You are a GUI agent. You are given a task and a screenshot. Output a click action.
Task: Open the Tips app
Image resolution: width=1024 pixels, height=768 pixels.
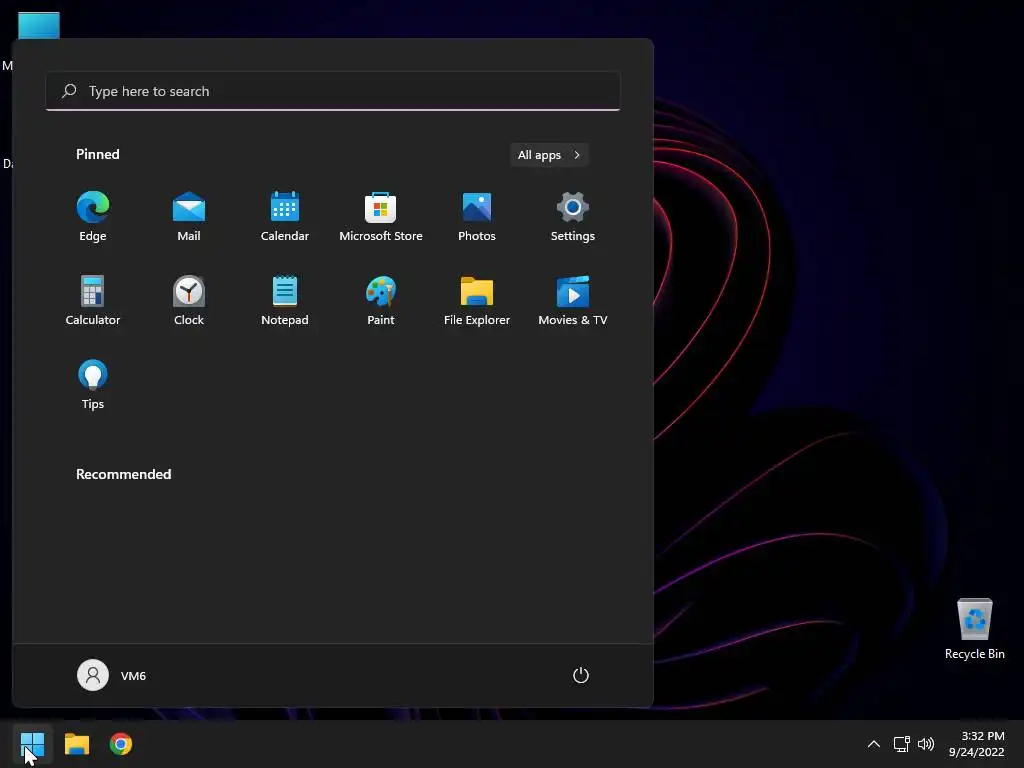tap(93, 385)
